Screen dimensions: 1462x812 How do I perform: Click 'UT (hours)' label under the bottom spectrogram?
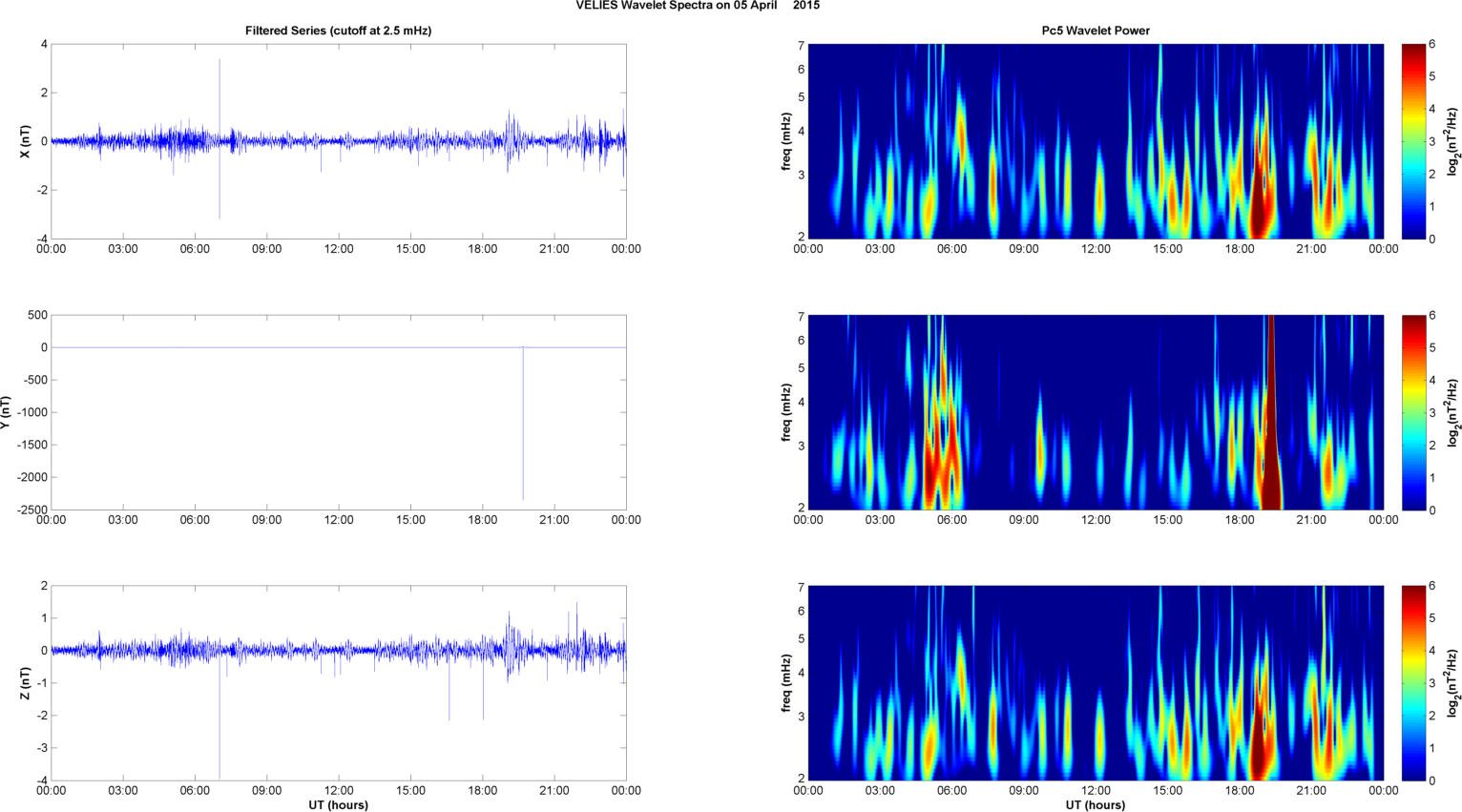(x=1096, y=804)
